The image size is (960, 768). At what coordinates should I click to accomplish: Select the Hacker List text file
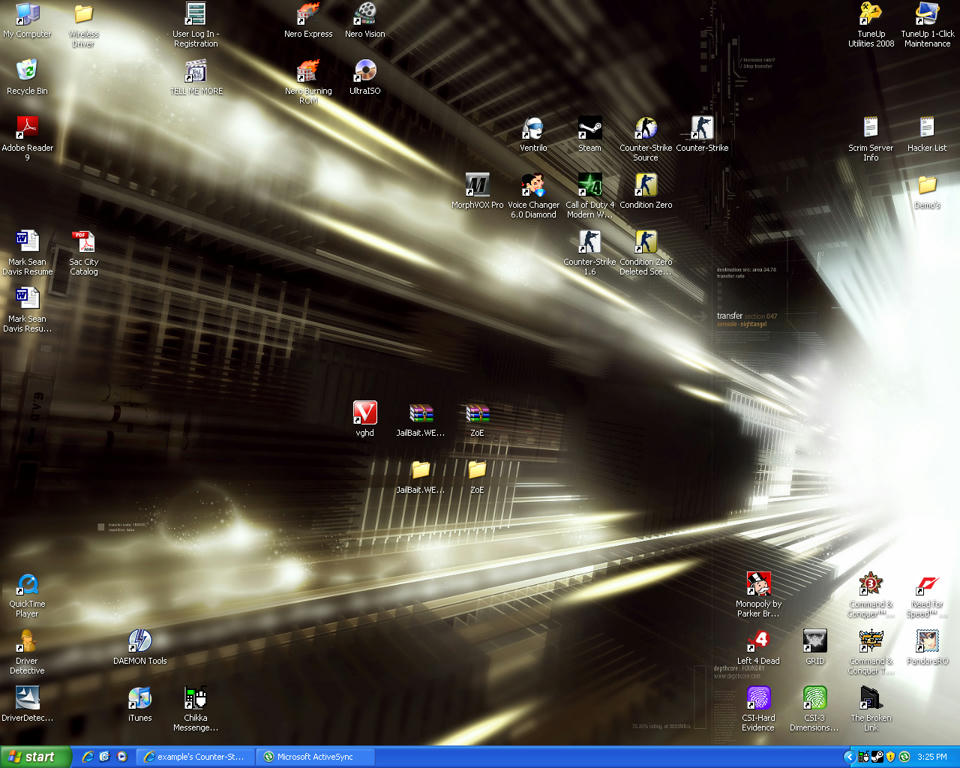(927, 135)
